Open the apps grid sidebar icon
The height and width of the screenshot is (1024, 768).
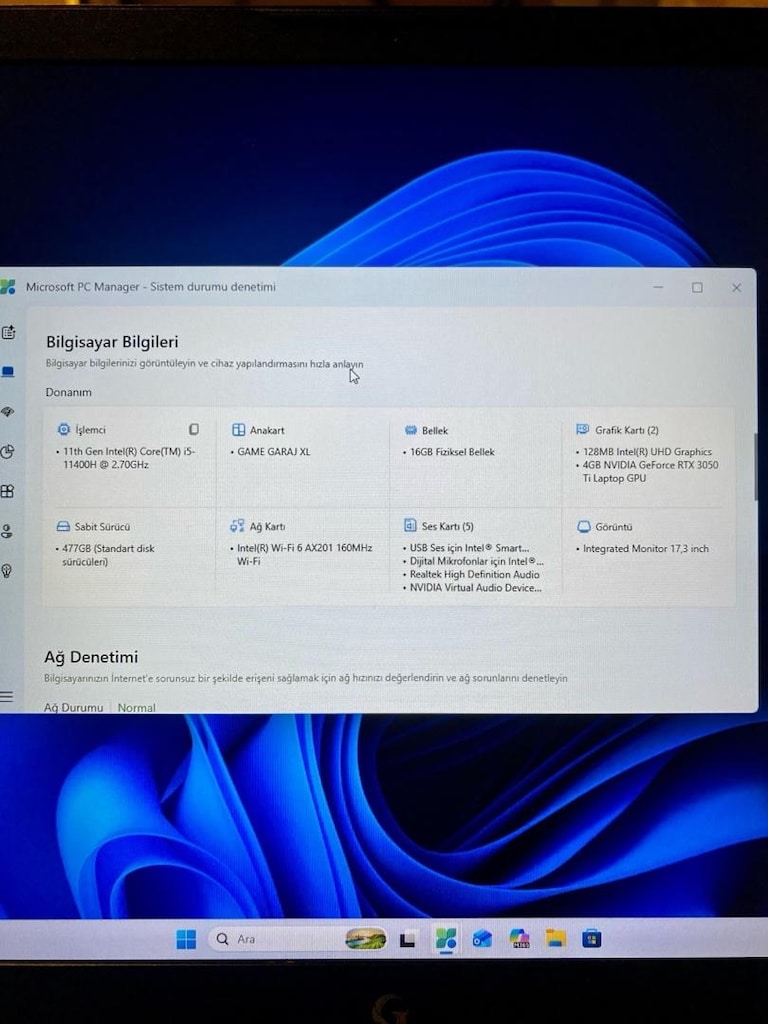[7, 491]
